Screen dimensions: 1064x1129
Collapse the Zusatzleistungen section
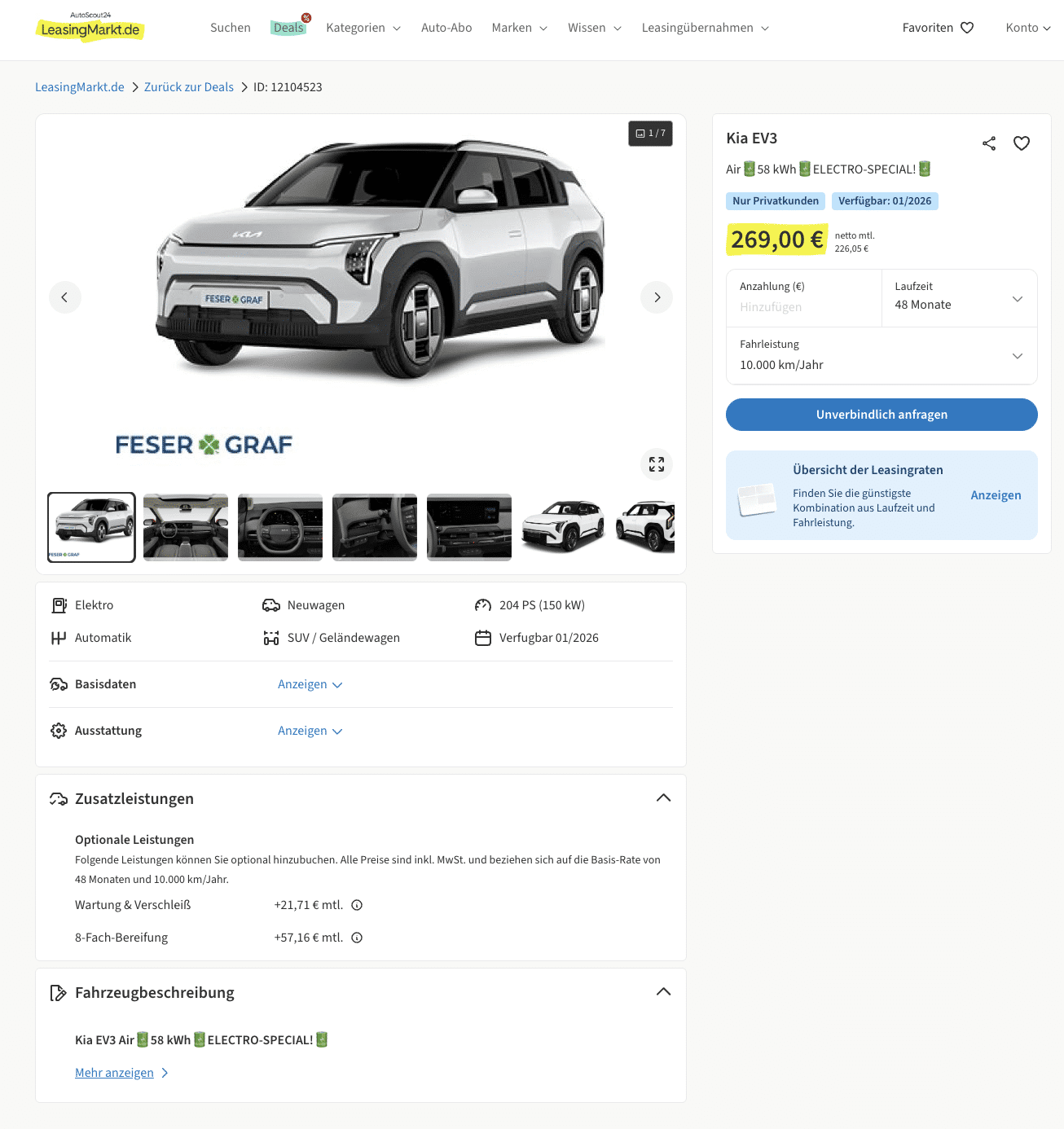click(664, 798)
